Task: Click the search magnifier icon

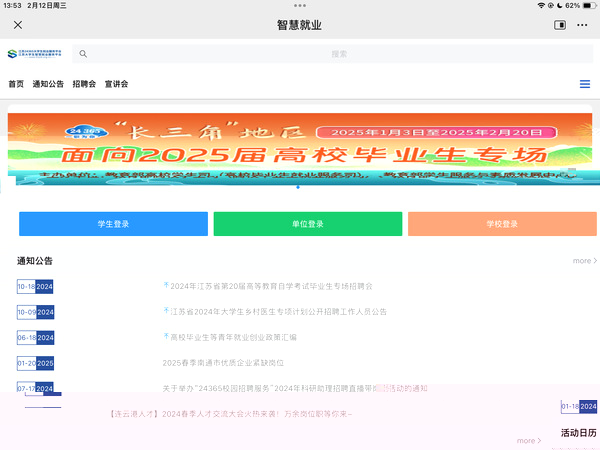Action: pyautogui.click(x=84, y=54)
